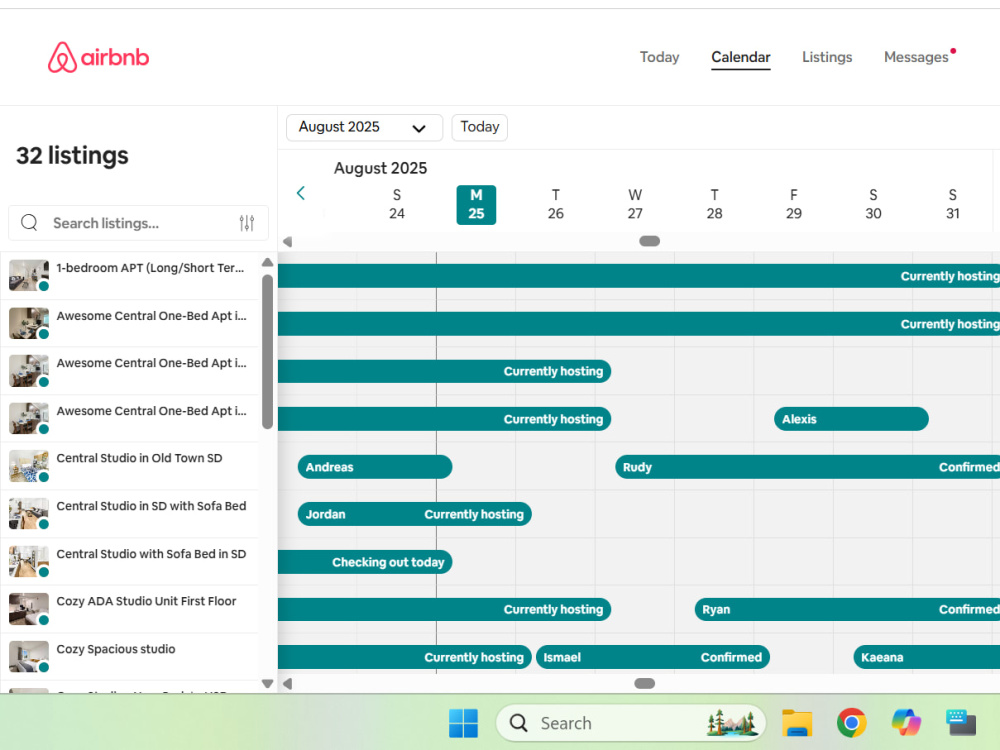1000x750 pixels.
Task: Select Sunday 31 date header
Action: click(953, 205)
